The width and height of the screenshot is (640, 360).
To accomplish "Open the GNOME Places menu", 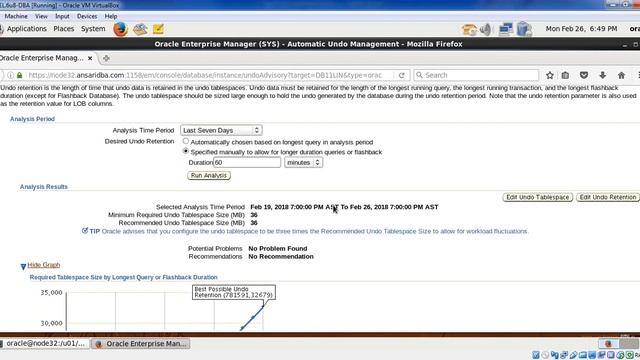I will click(64, 29).
